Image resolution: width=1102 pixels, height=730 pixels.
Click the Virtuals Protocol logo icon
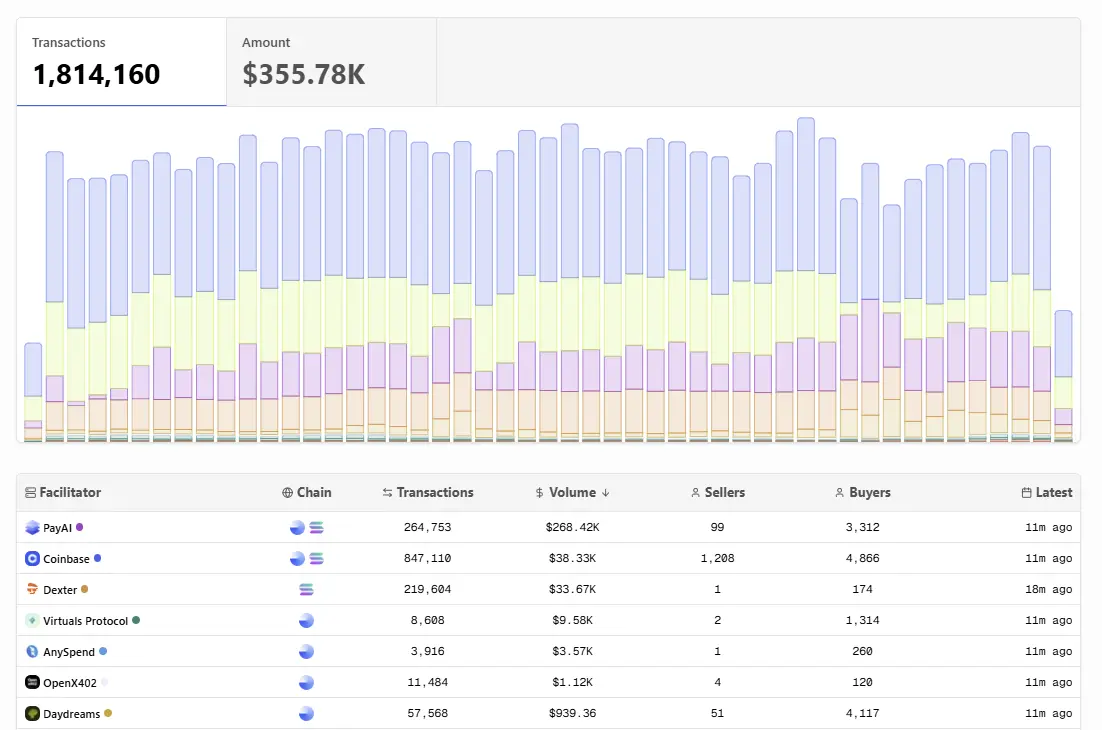coord(33,621)
